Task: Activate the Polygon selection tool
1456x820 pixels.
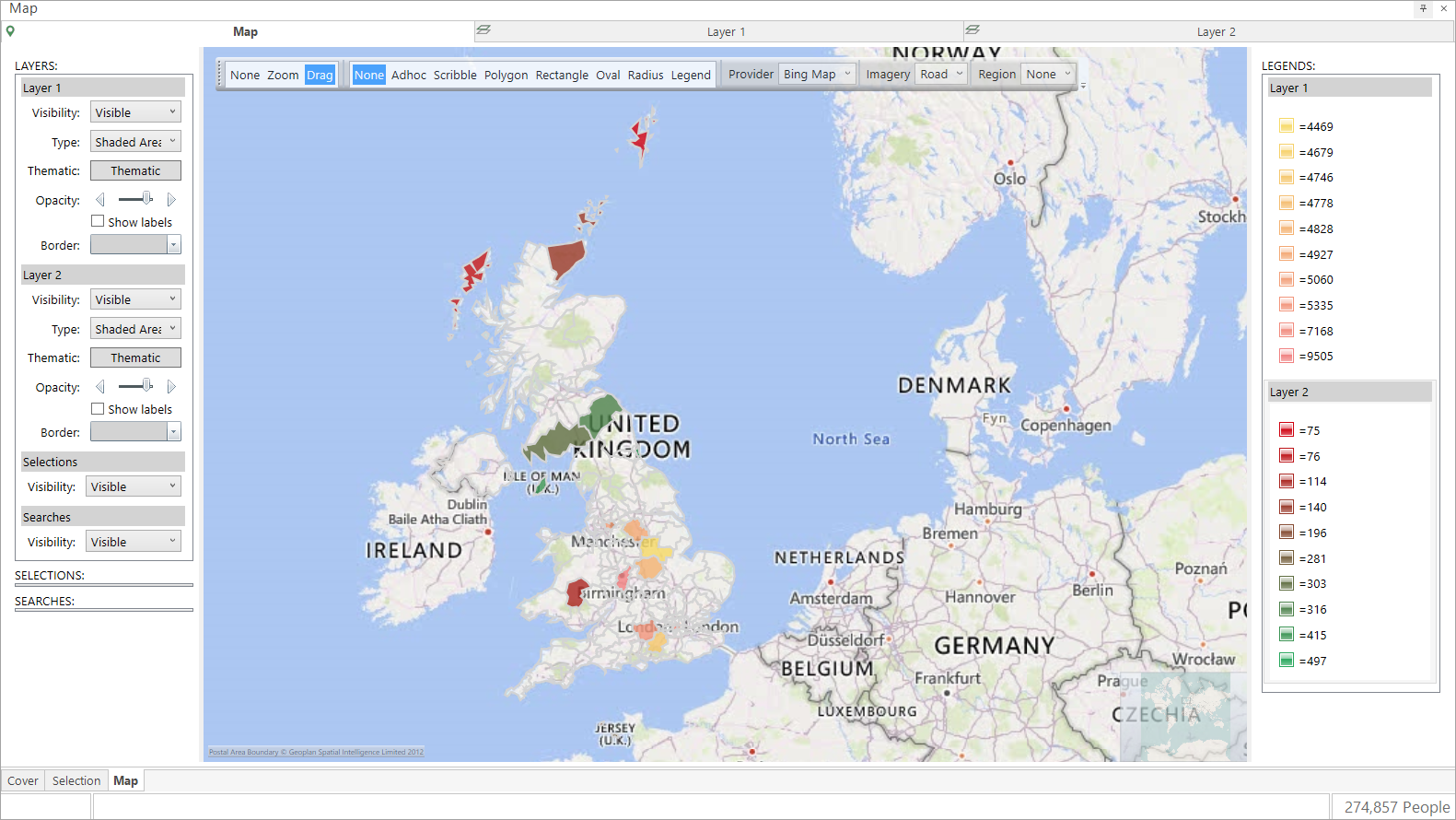Action: click(507, 75)
